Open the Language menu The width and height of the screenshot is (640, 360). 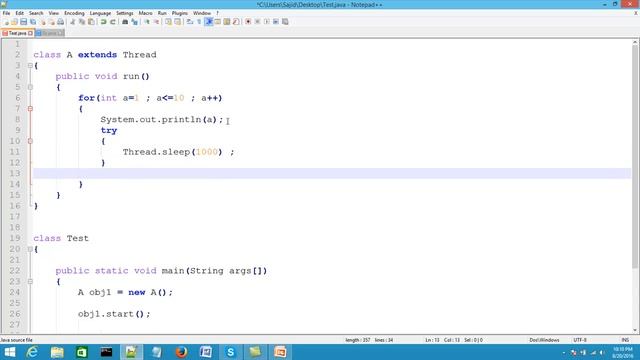(100, 13)
